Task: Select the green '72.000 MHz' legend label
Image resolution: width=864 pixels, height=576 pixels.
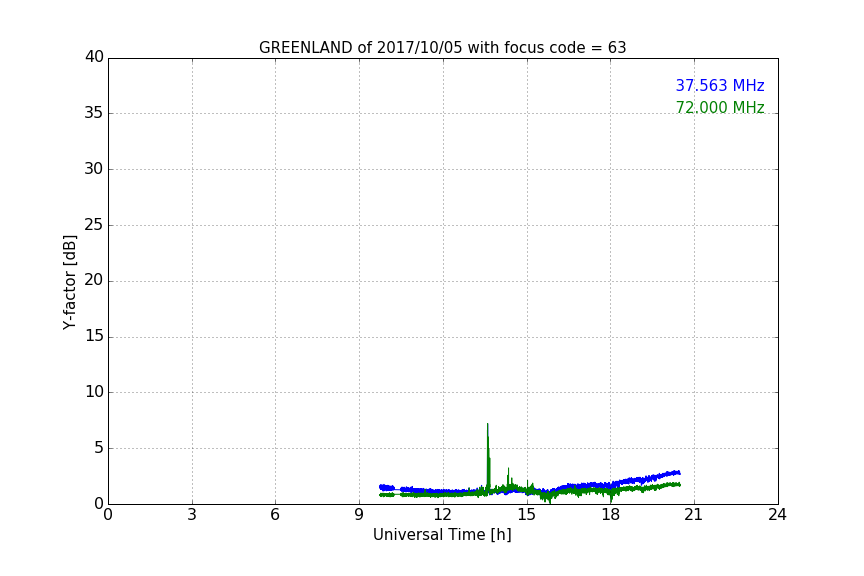Action: pyautogui.click(x=720, y=107)
